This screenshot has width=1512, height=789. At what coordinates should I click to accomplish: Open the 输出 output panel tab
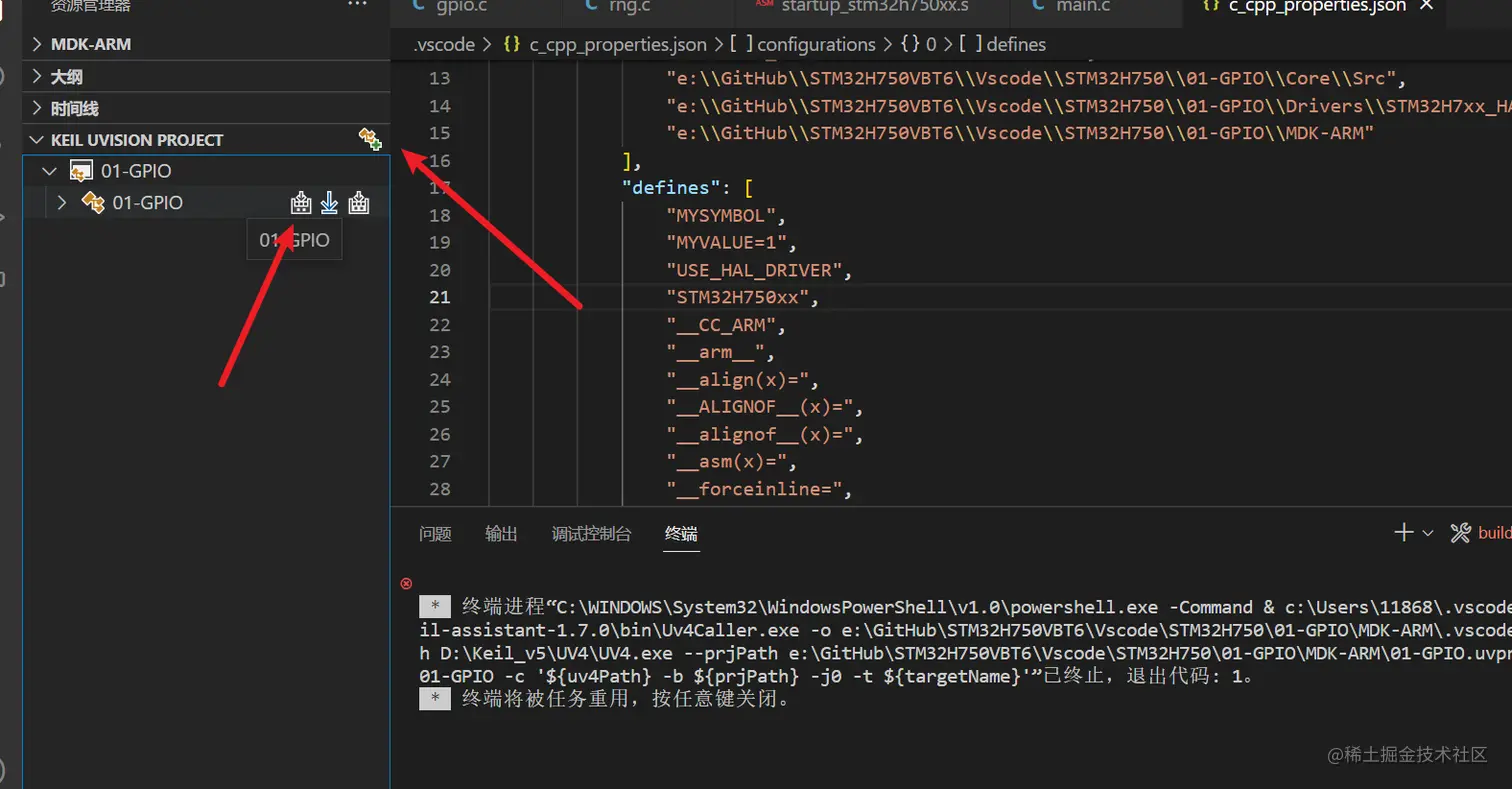pyautogui.click(x=501, y=534)
